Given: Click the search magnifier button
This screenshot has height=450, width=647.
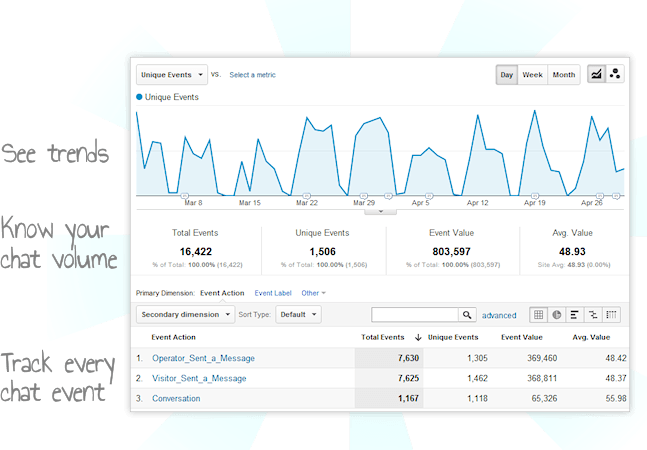Looking at the screenshot, I should [x=467, y=314].
